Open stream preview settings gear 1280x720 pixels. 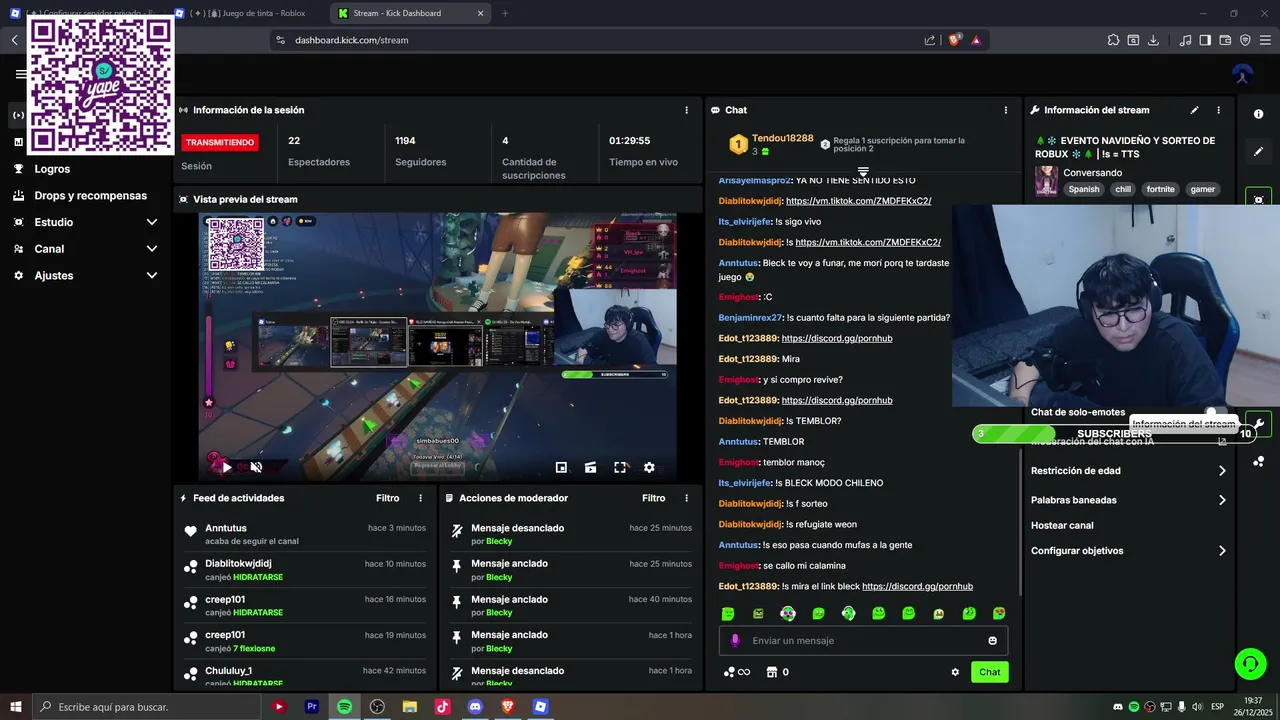pyautogui.click(x=649, y=467)
